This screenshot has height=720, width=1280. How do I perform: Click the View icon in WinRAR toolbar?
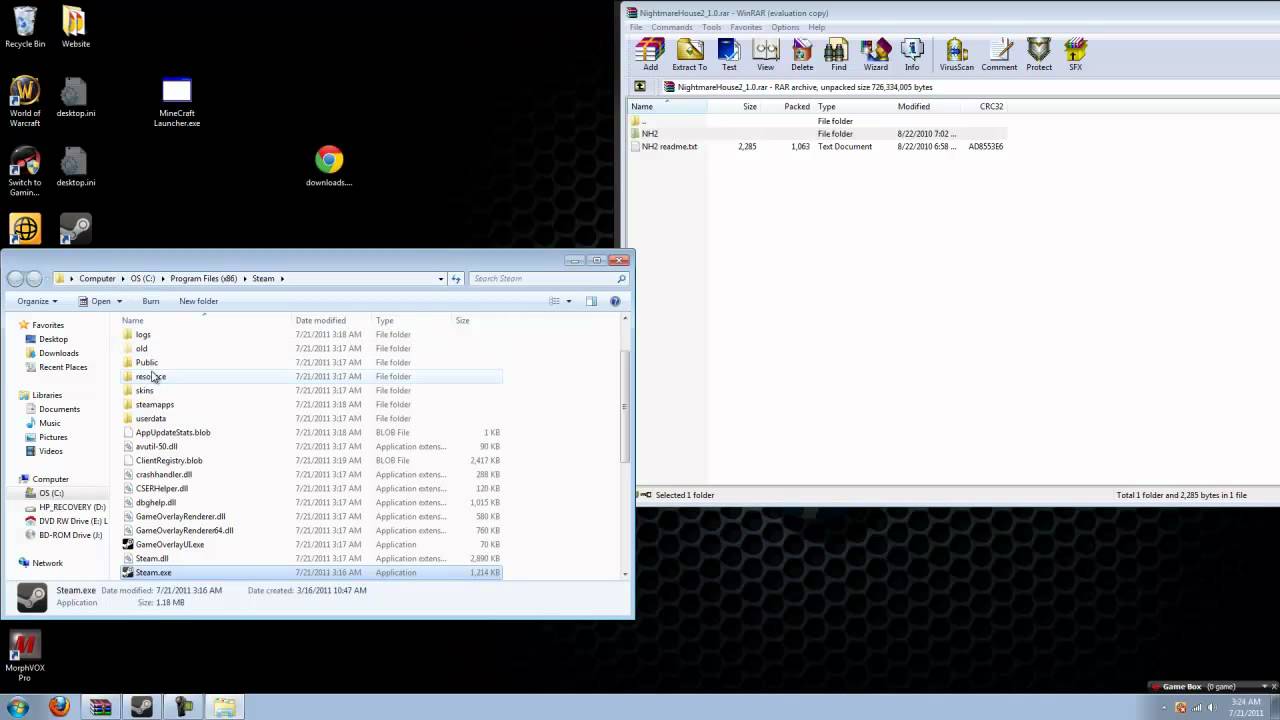(x=765, y=55)
